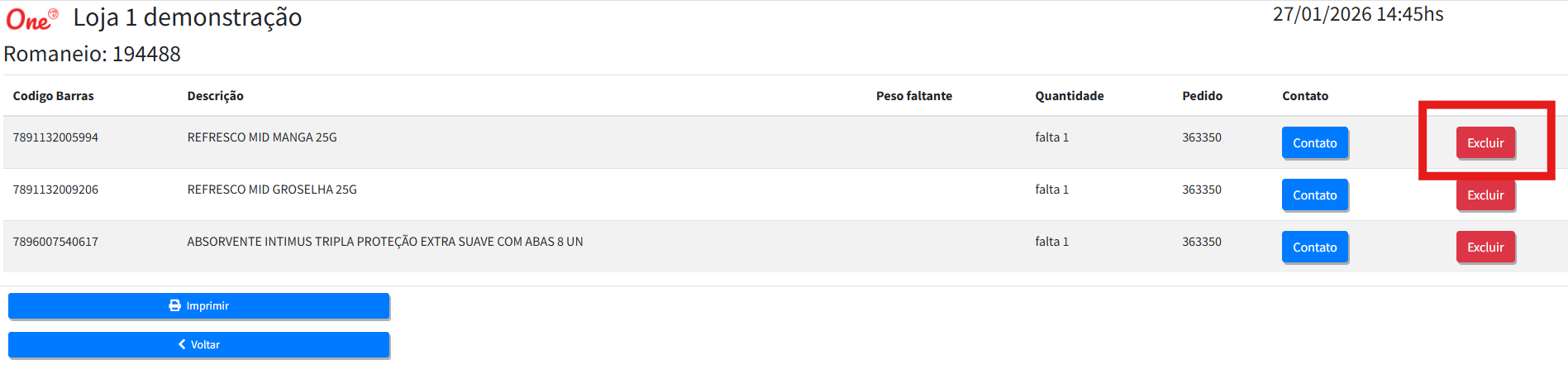
Task: Click barcode 7896007540617
Action: (55, 242)
